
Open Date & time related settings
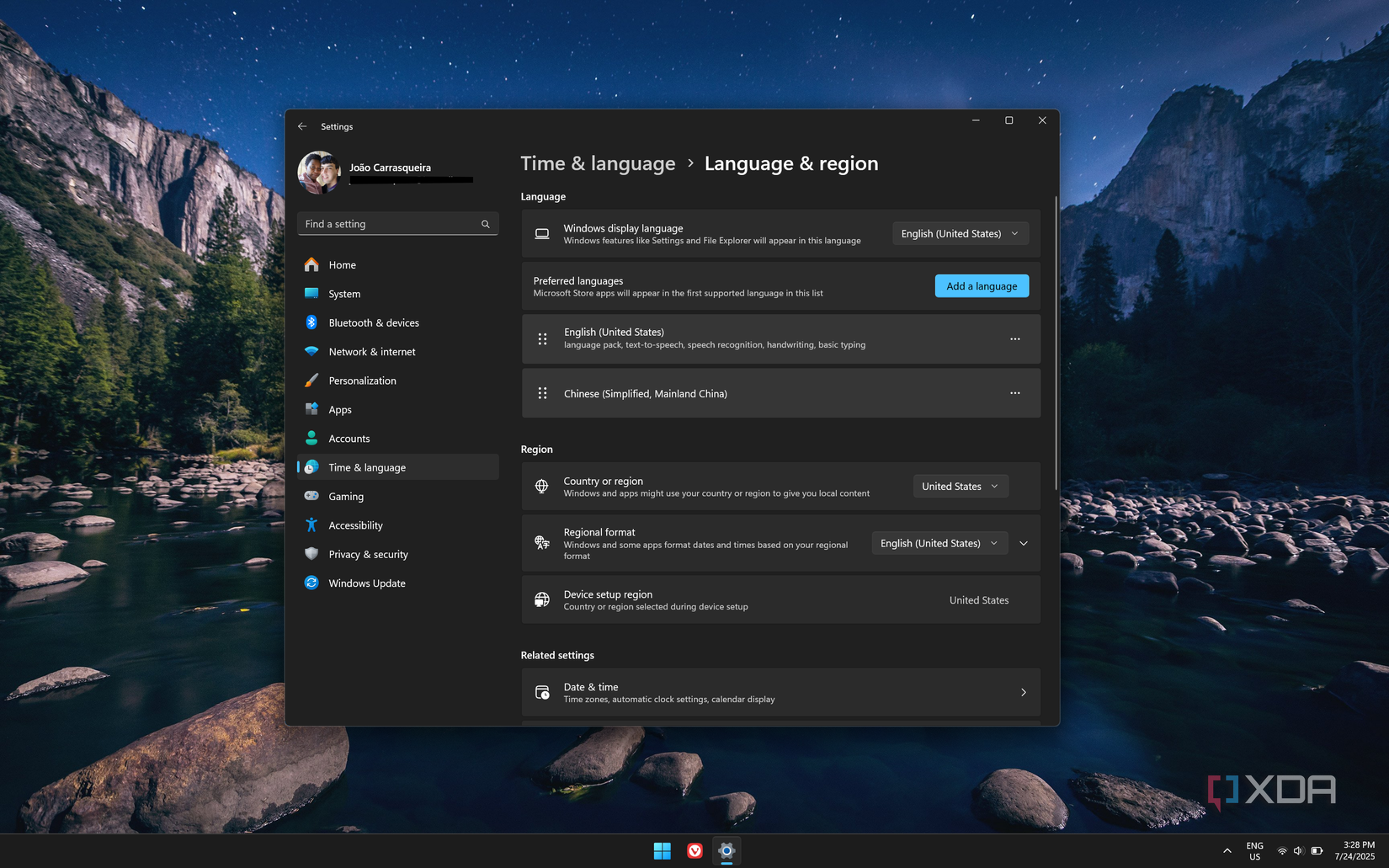[780, 692]
